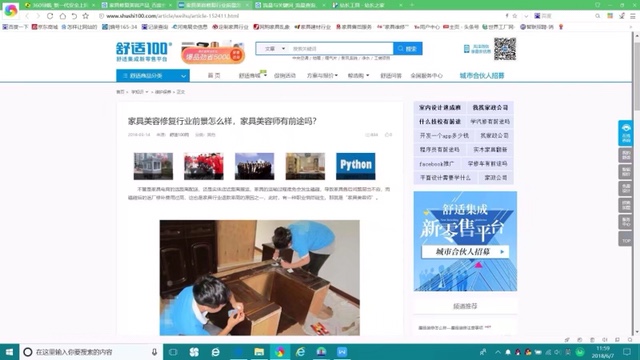Click the W app icon in taskbar
Image resolution: width=640 pixels, height=360 pixels.
[x=342, y=352]
